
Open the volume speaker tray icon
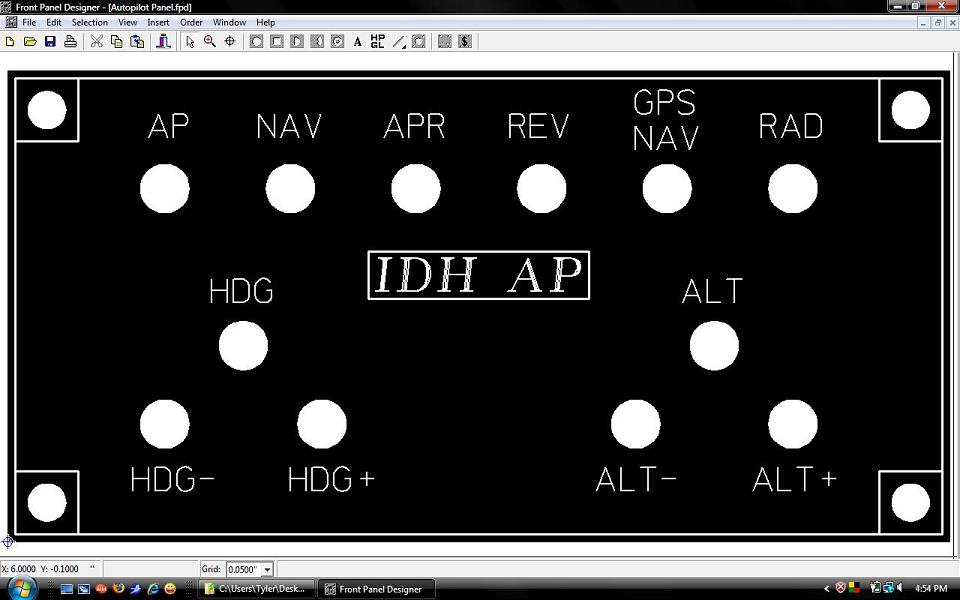click(899, 588)
